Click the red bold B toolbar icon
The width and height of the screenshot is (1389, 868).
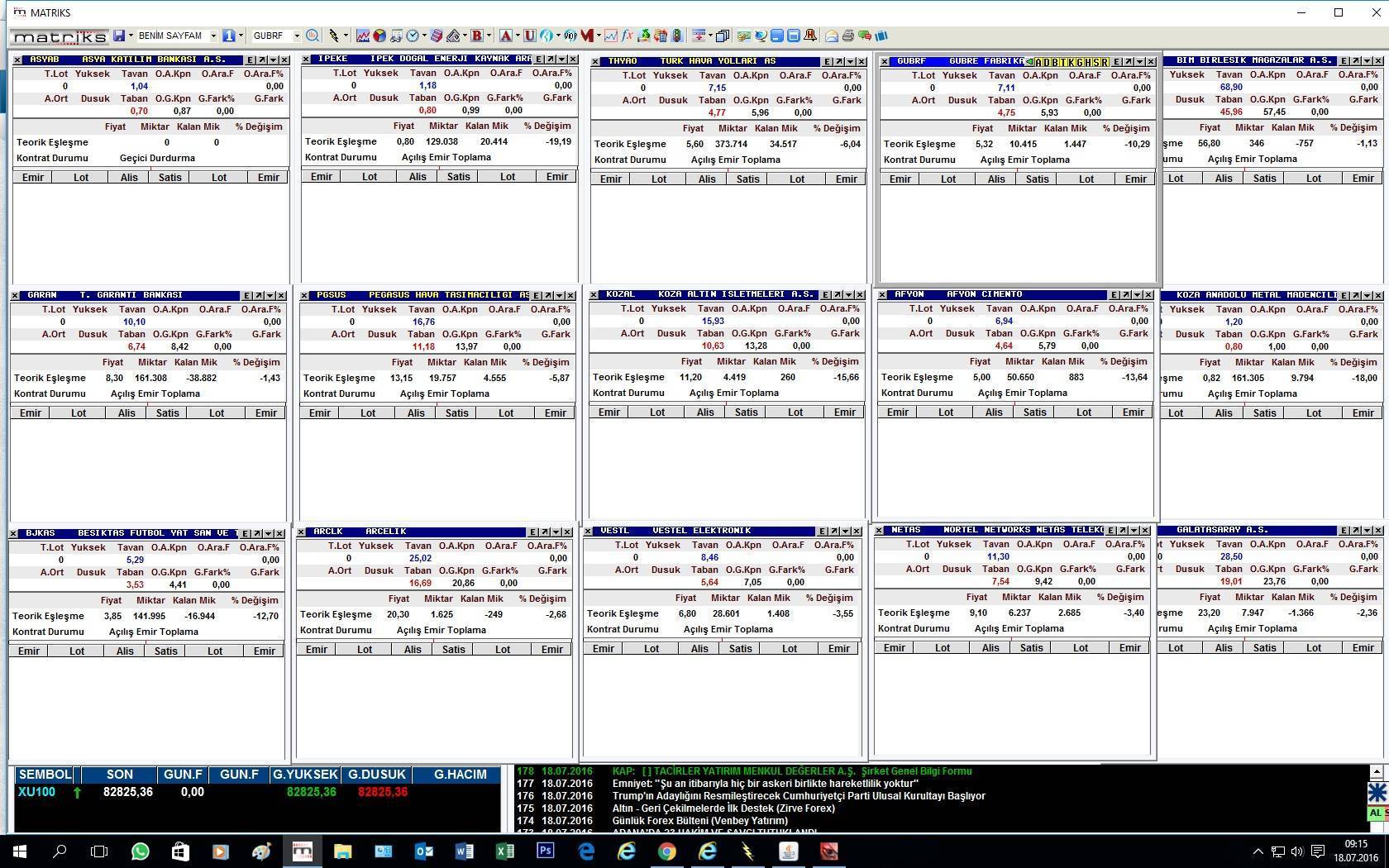476,36
